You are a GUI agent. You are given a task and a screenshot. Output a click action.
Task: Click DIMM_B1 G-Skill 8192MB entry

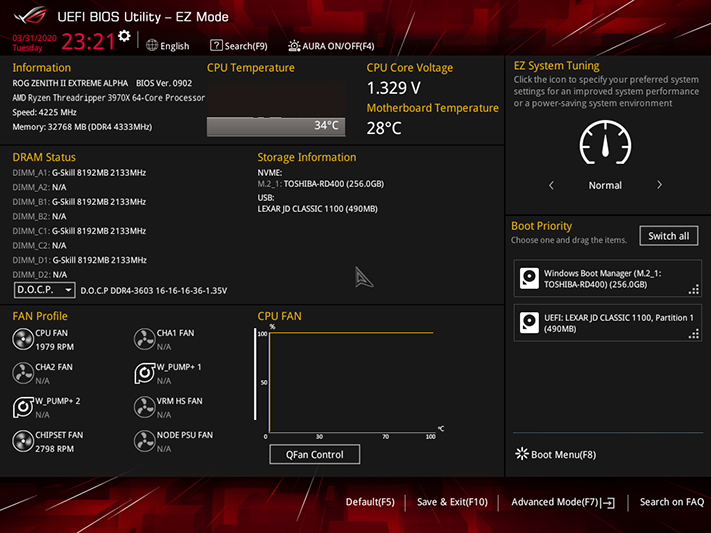click(x=79, y=202)
